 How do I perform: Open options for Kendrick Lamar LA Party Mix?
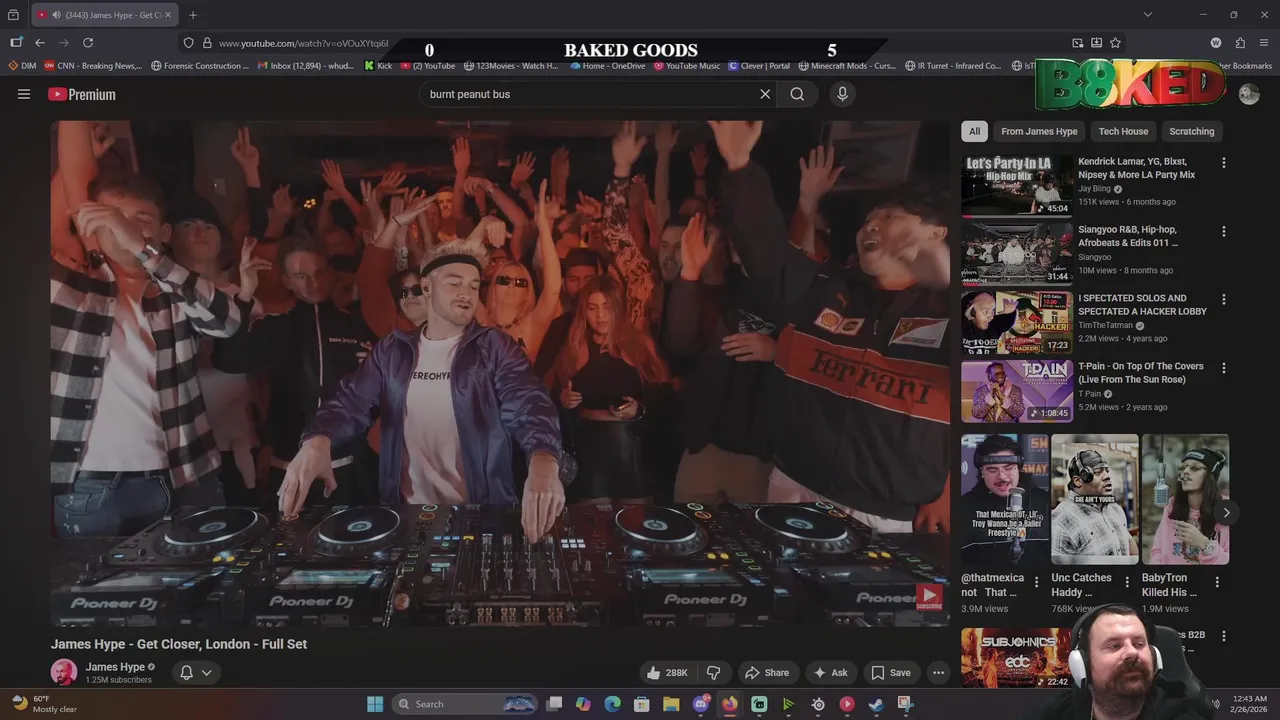click(x=1223, y=163)
